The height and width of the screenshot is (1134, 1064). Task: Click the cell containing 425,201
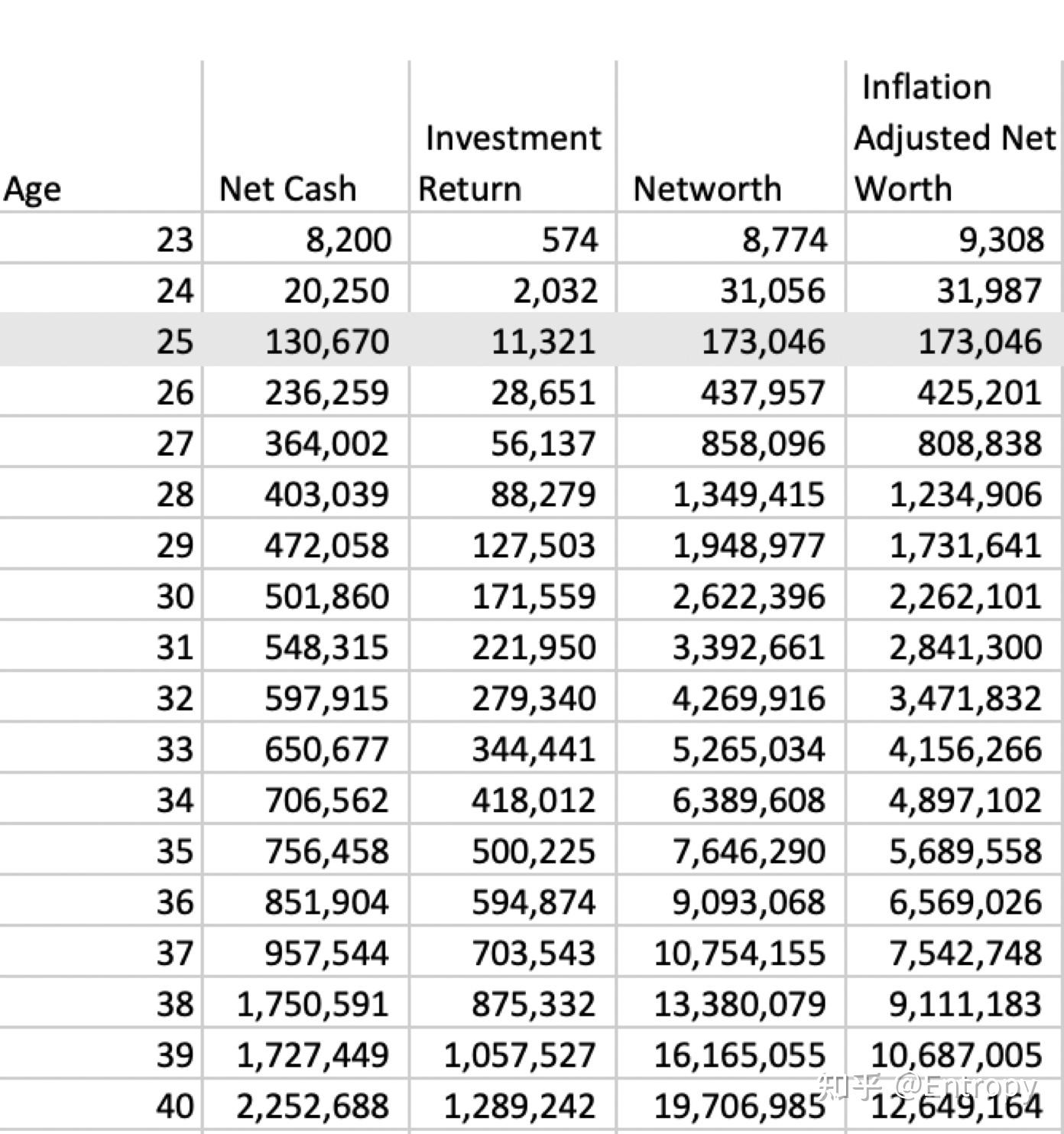click(979, 392)
